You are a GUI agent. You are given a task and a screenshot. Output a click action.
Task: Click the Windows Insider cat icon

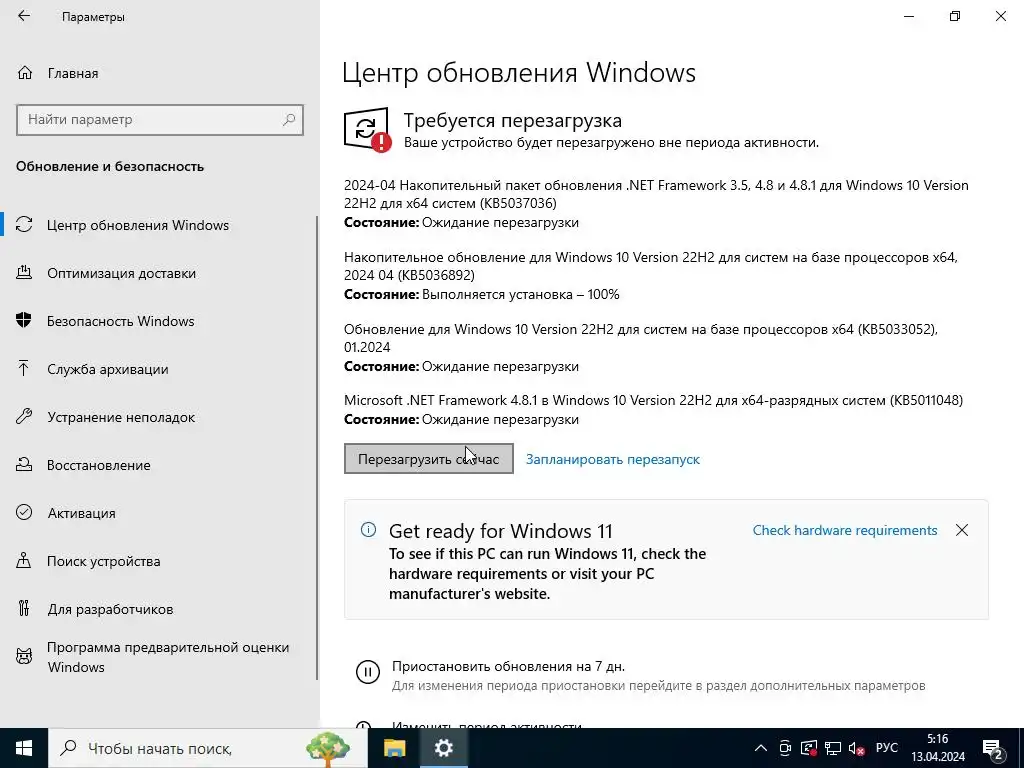pos(24,656)
